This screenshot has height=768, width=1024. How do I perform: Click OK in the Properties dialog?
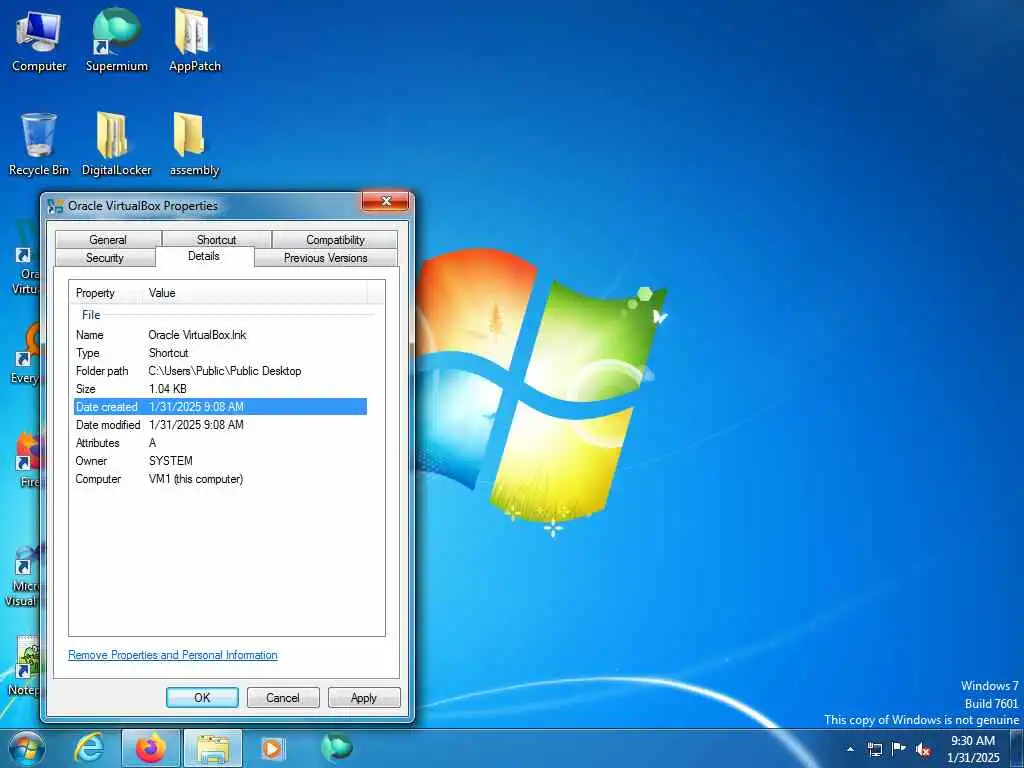click(x=202, y=697)
